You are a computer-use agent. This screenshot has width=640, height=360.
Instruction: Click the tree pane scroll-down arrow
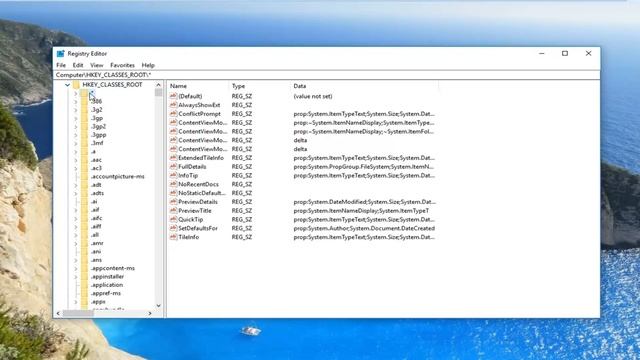tap(158, 305)
